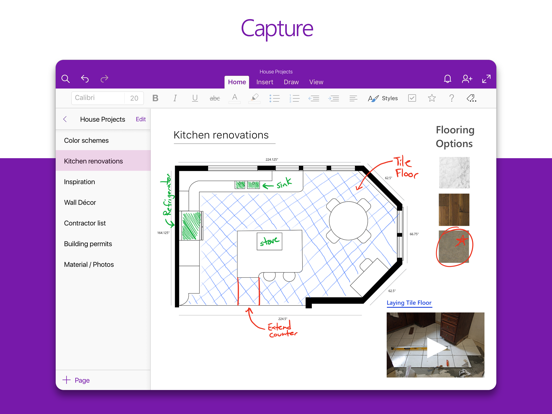The width and height of the screenshot is (552, 414).
Task: Switch to the Insert tab
Action: (265, 82)
